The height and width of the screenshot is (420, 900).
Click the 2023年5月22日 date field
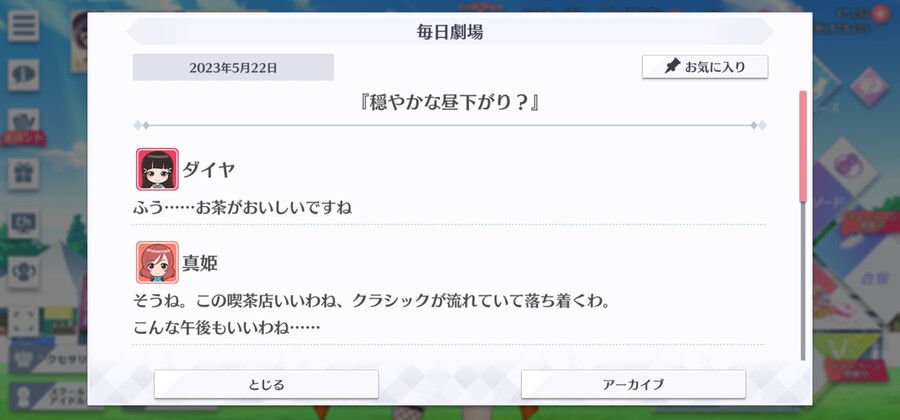pos(233,67)
